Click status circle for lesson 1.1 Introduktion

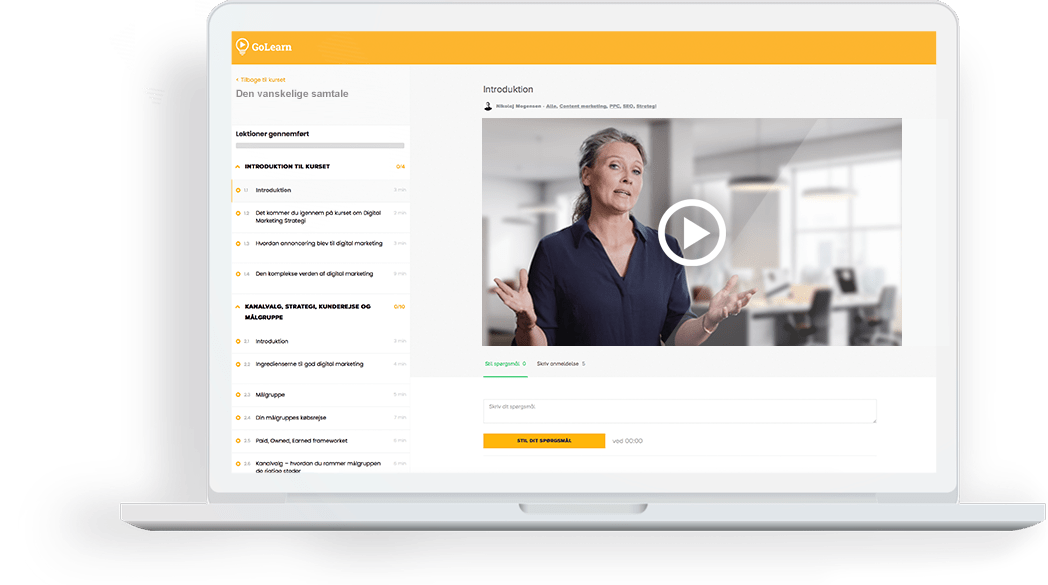[238, 190]
